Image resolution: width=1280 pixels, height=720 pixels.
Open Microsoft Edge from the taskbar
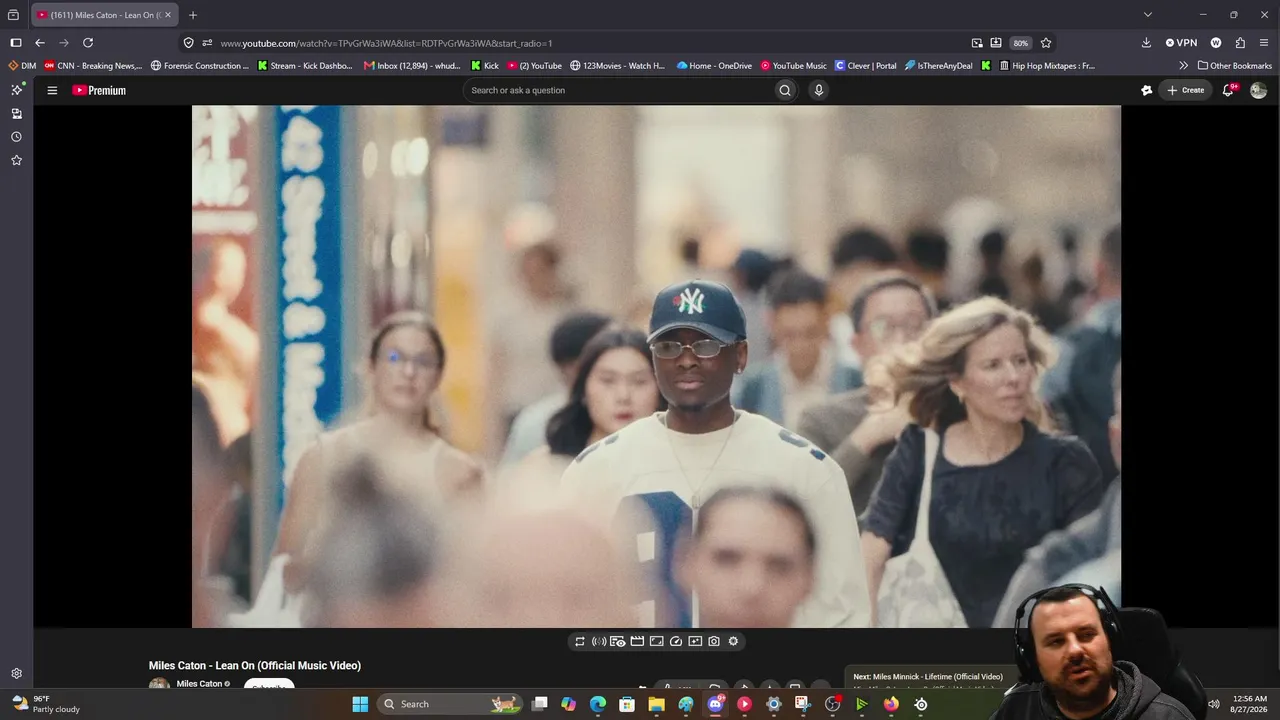(x=598, y=704)
